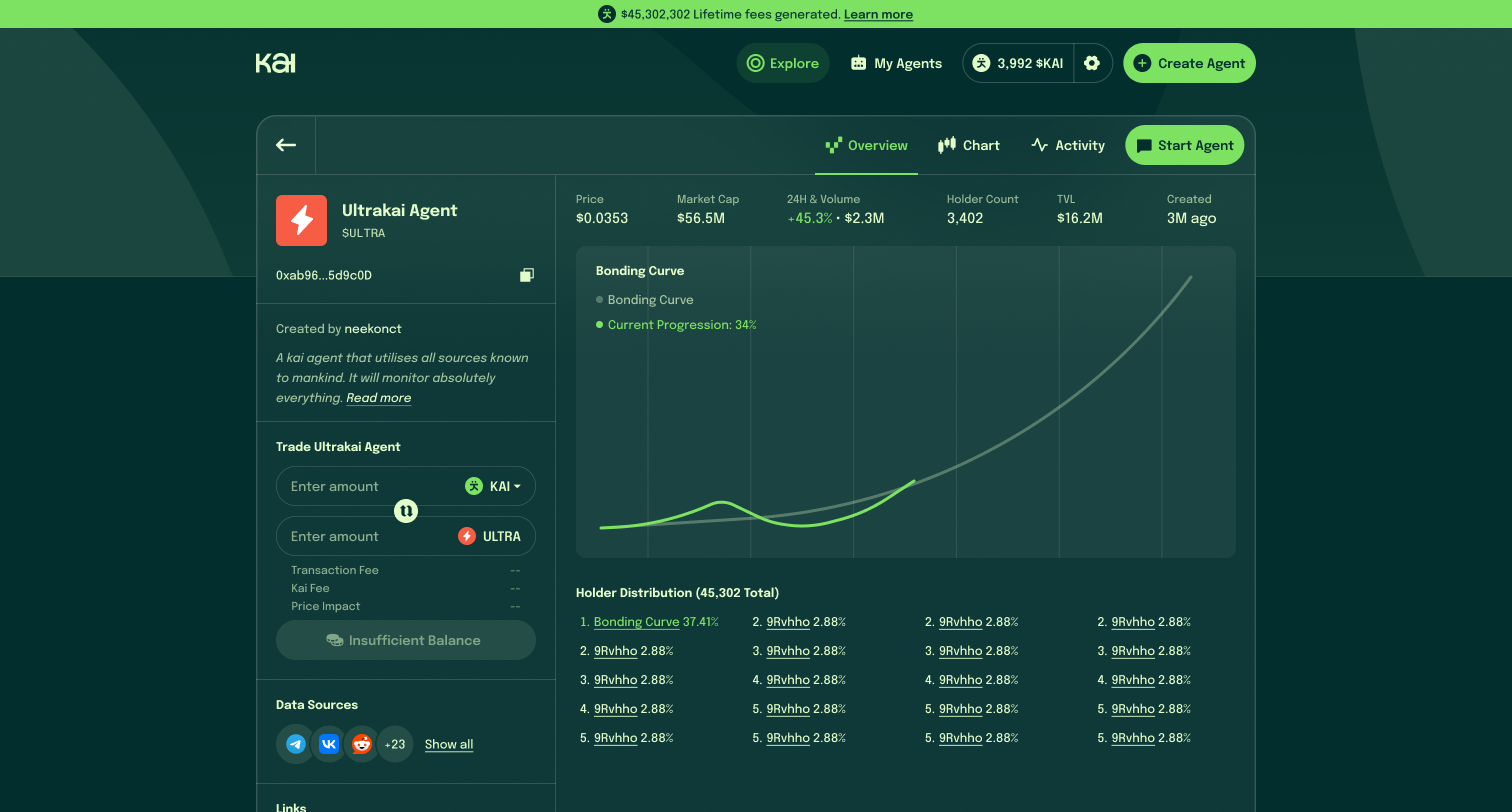Open the Activity tab
Screen dimensions: 1512x812
click(x=1068, y=145)
